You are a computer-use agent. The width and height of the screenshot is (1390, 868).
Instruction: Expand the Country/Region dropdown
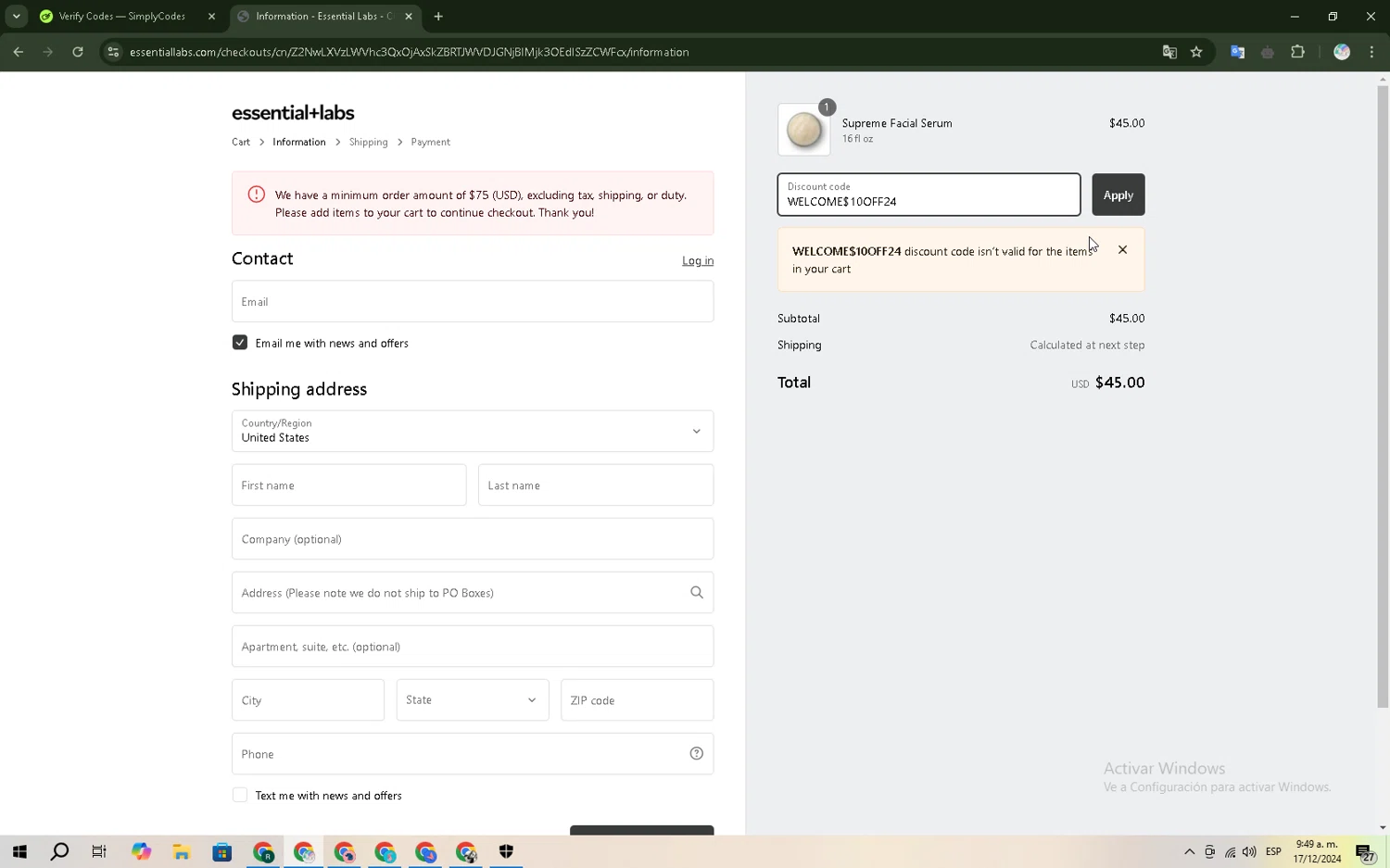(x=473, y=431)
